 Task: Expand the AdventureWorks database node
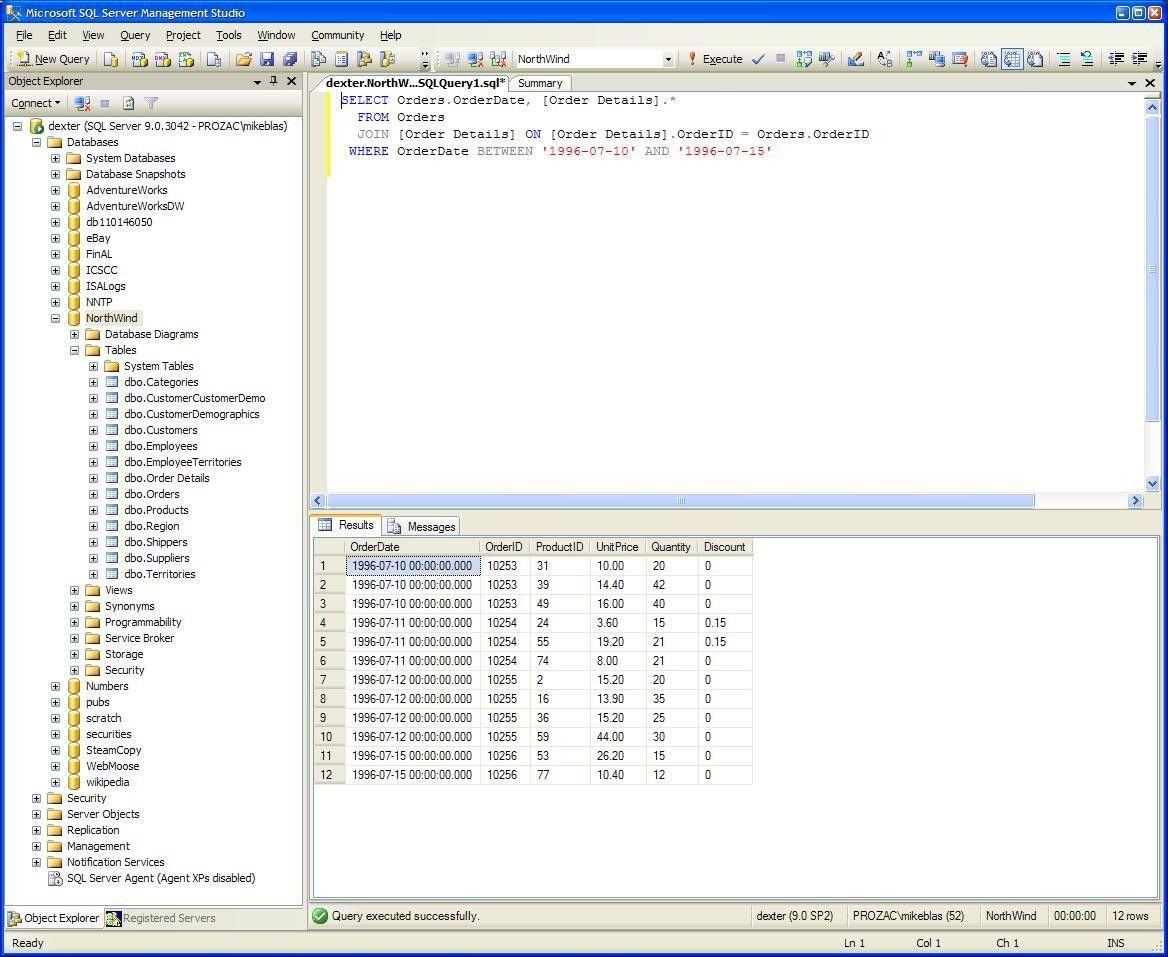[x=55, y=190]
